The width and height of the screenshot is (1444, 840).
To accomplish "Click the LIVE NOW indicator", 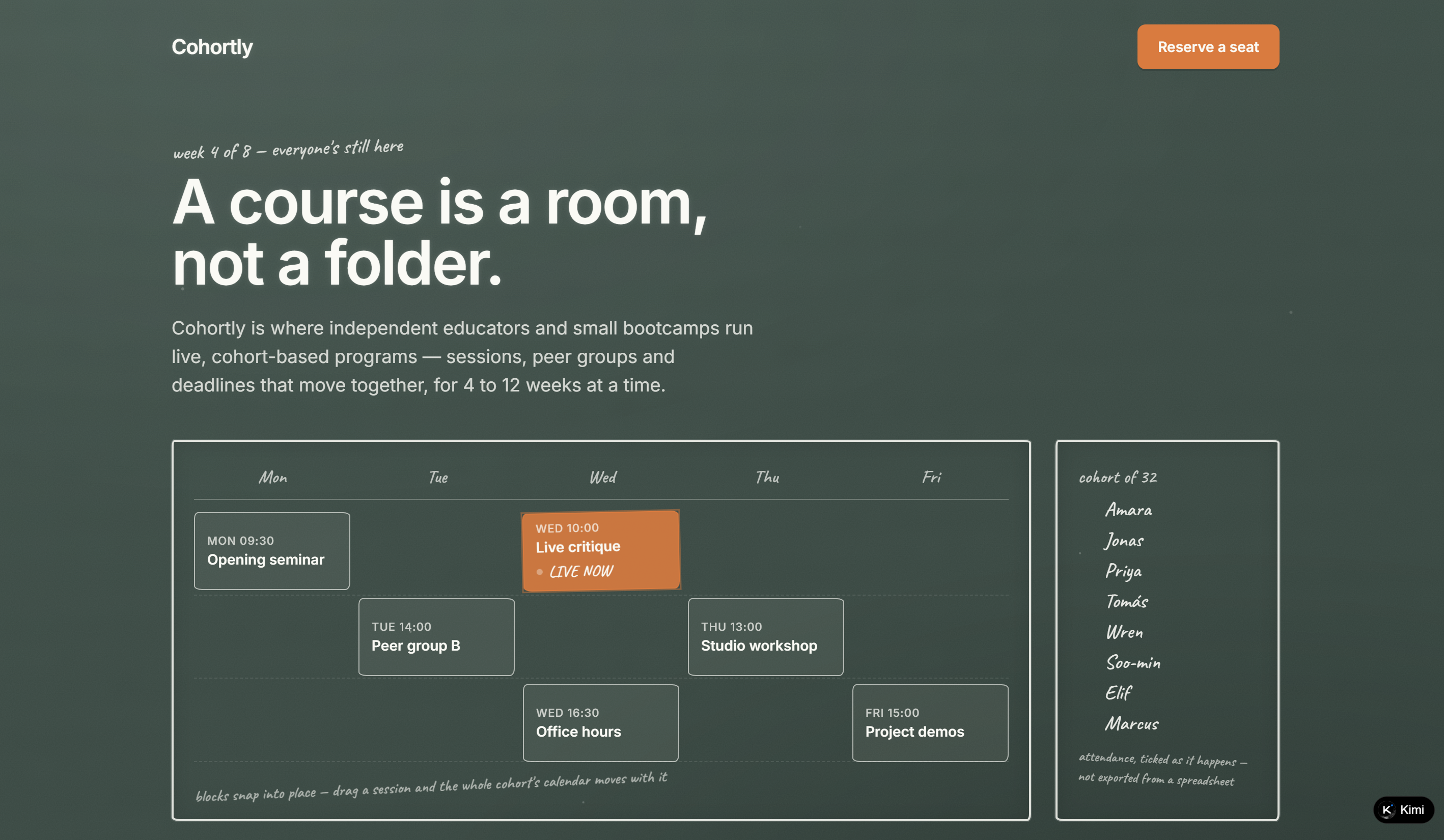I will point(575,571).
